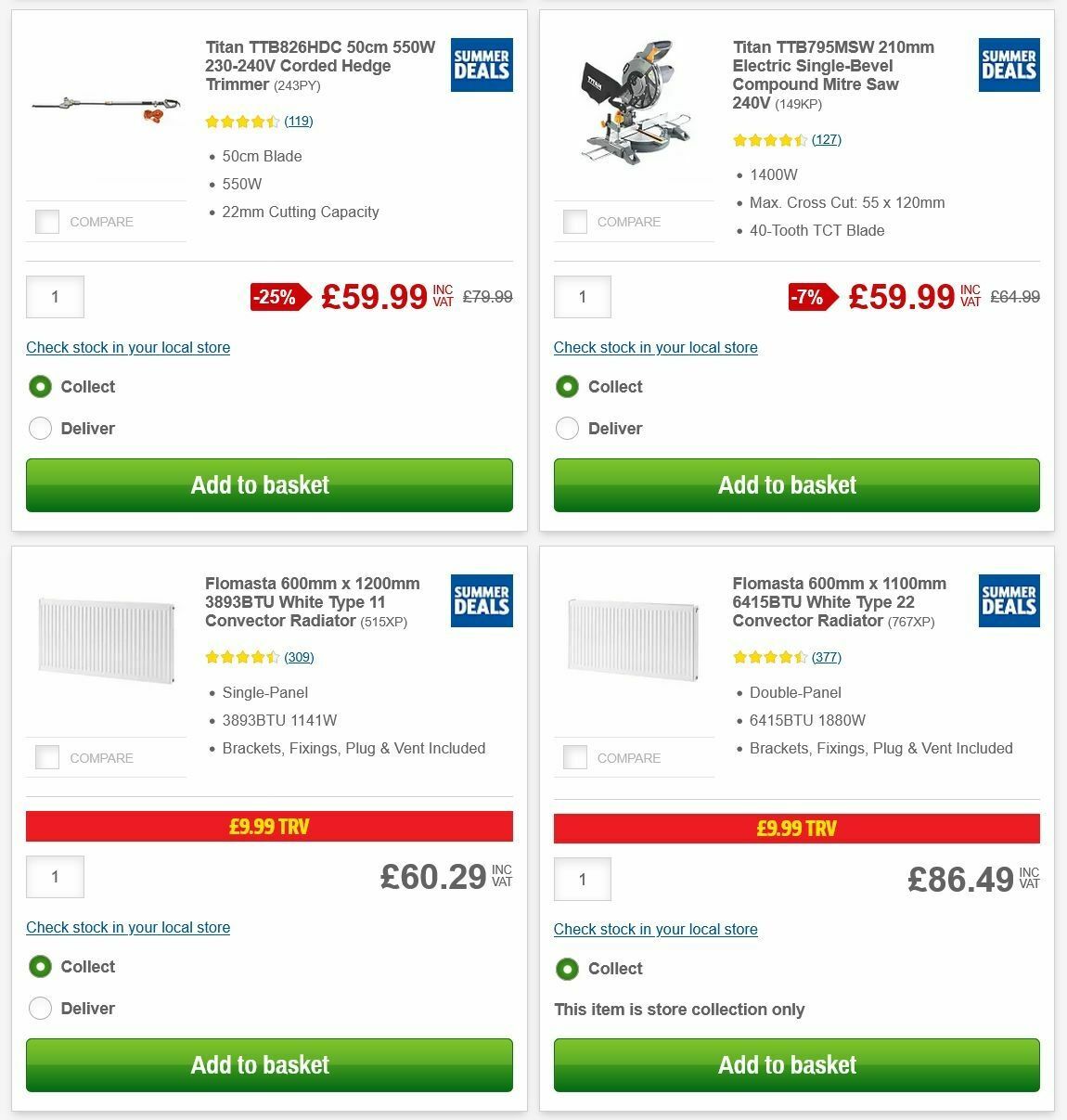
Task: Click the Summer Deals badge on the hedge trimmer
Action: (x=481, y=65)
